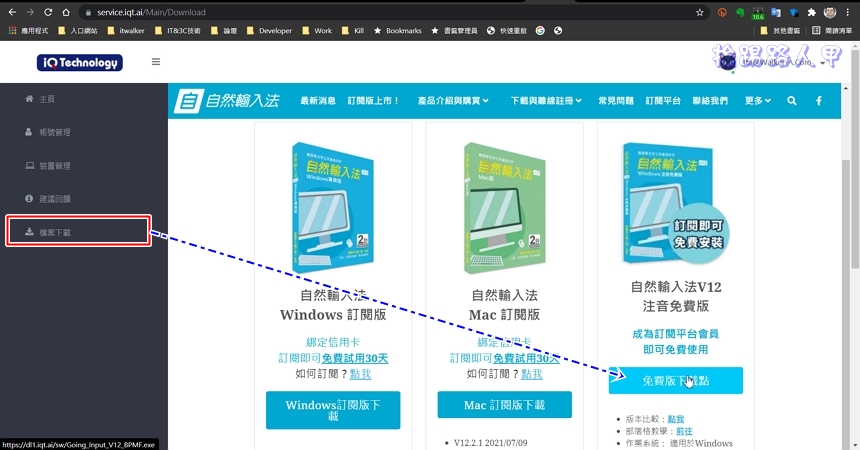
Task: Open the Facebook icon in navbar
Action: click(818, 100)
